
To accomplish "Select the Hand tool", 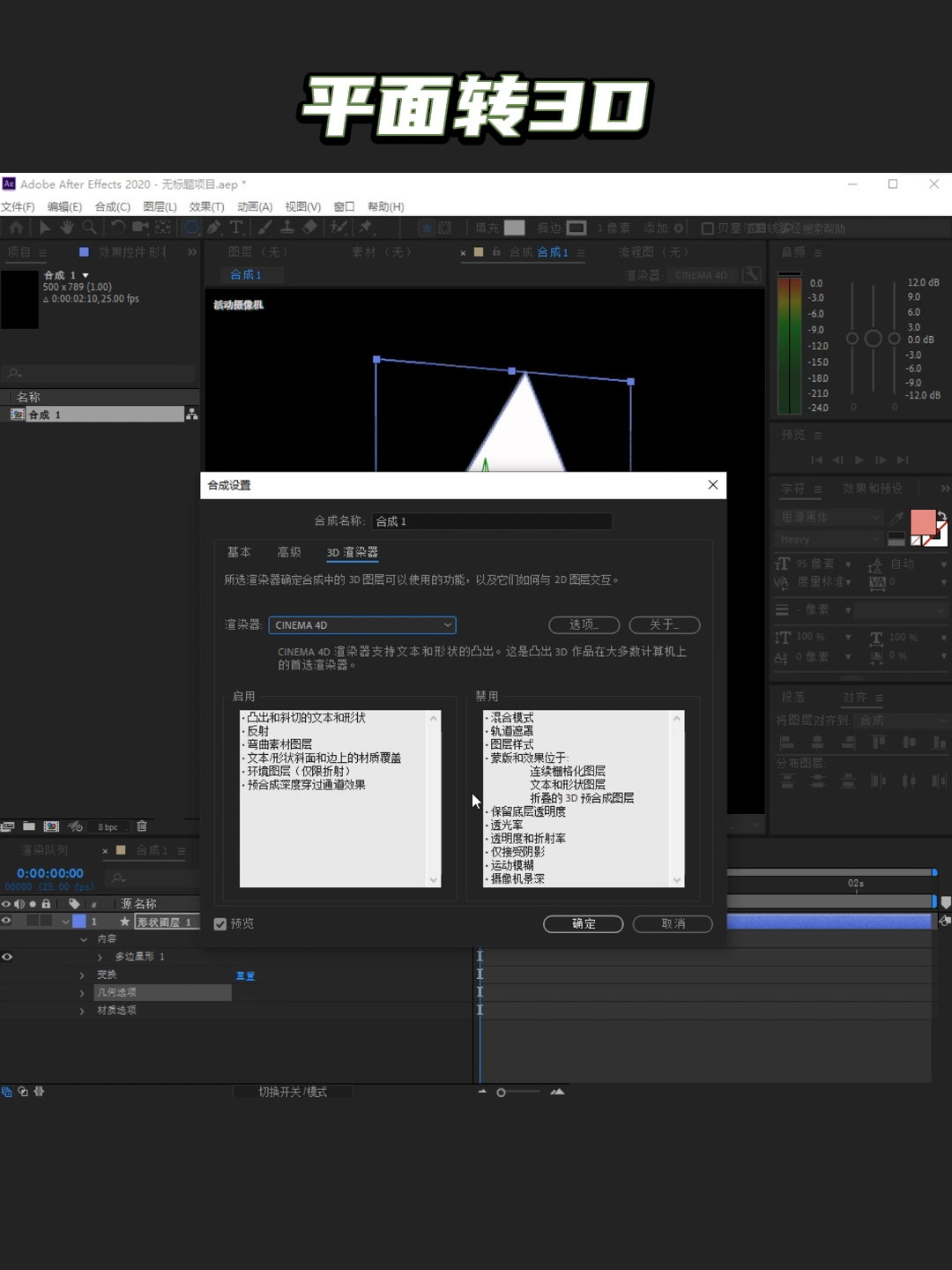I will tap(67, 228).
